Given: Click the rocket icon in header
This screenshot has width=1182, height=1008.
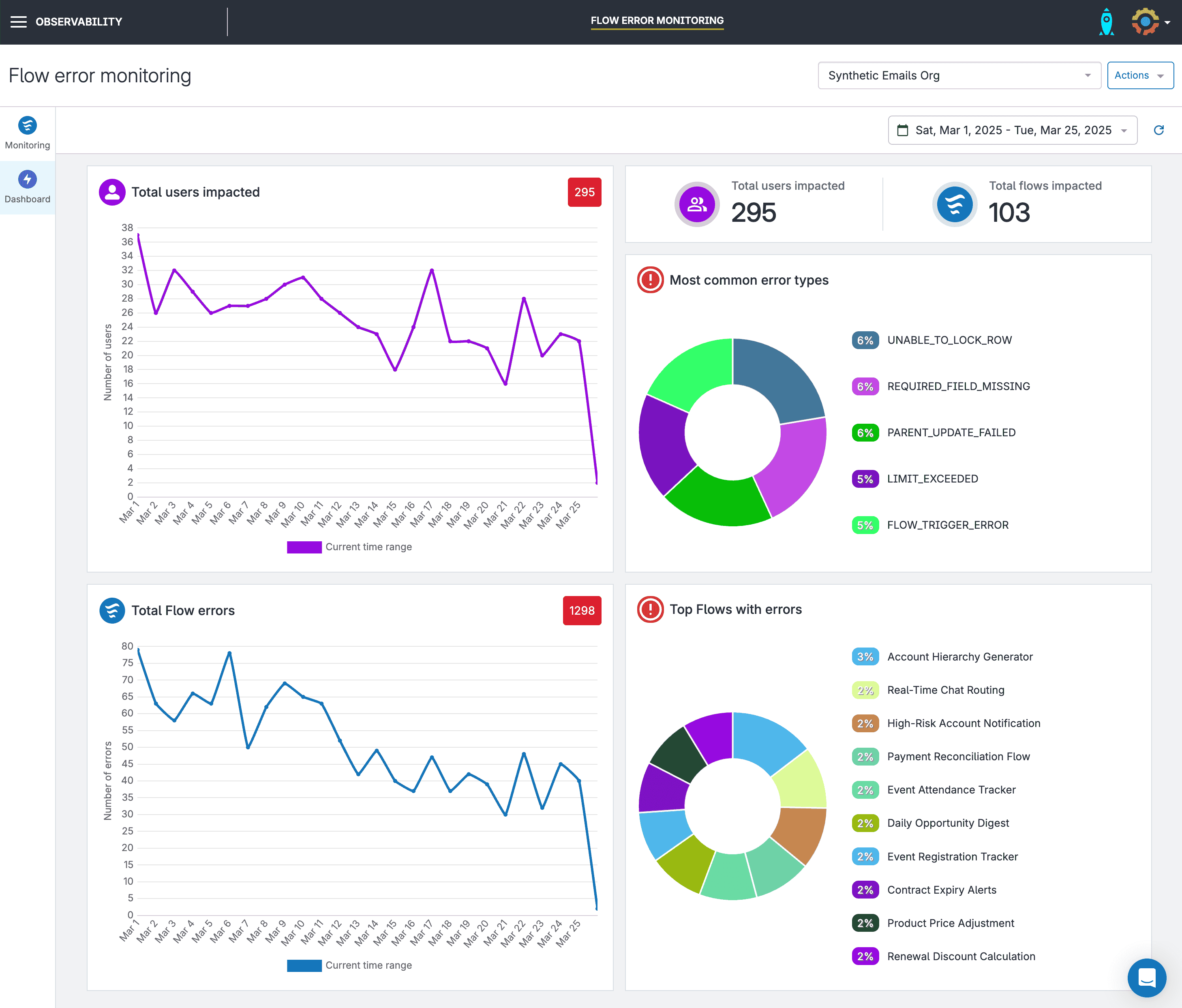Looking at the screenshot, I should click(x=1106, y=21).
